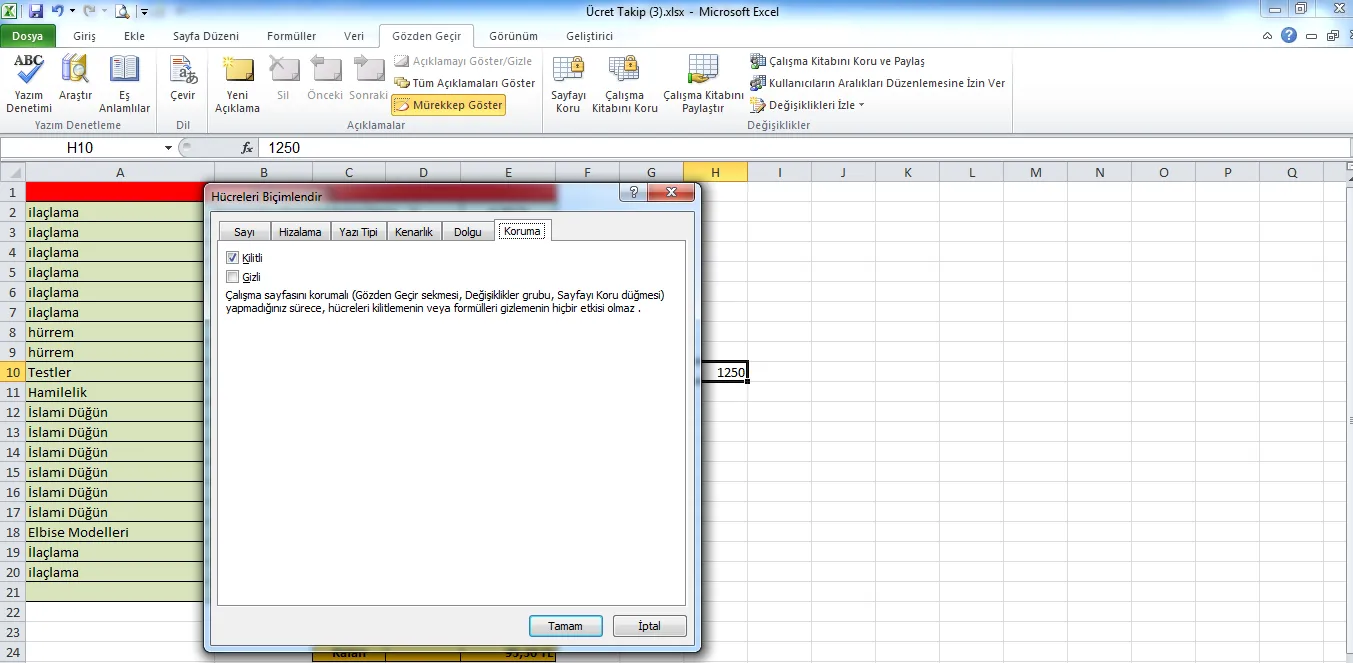Toggle Mürekkep Göster button

click(448, 105)
